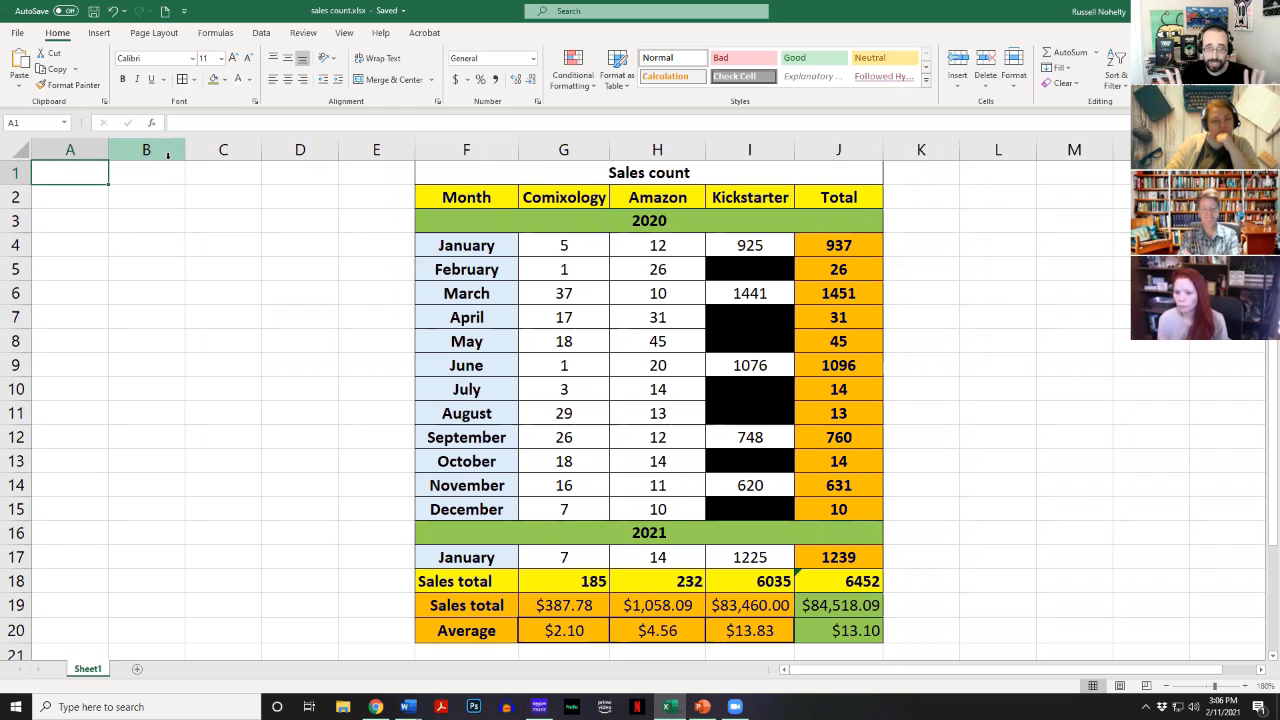Switch to Page Break Preview view
Screen dimensions: 1280x720
click(1146, 686)
